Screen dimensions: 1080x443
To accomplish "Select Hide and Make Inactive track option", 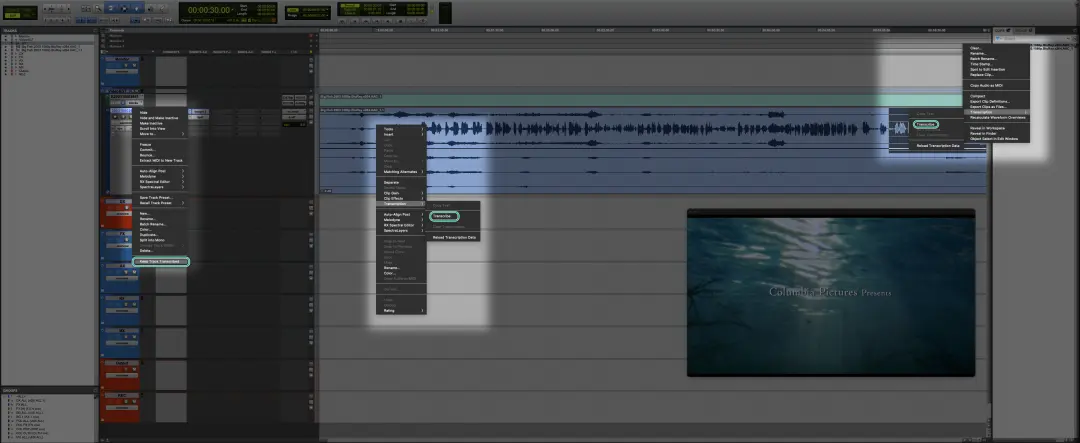I will (159, 118).
